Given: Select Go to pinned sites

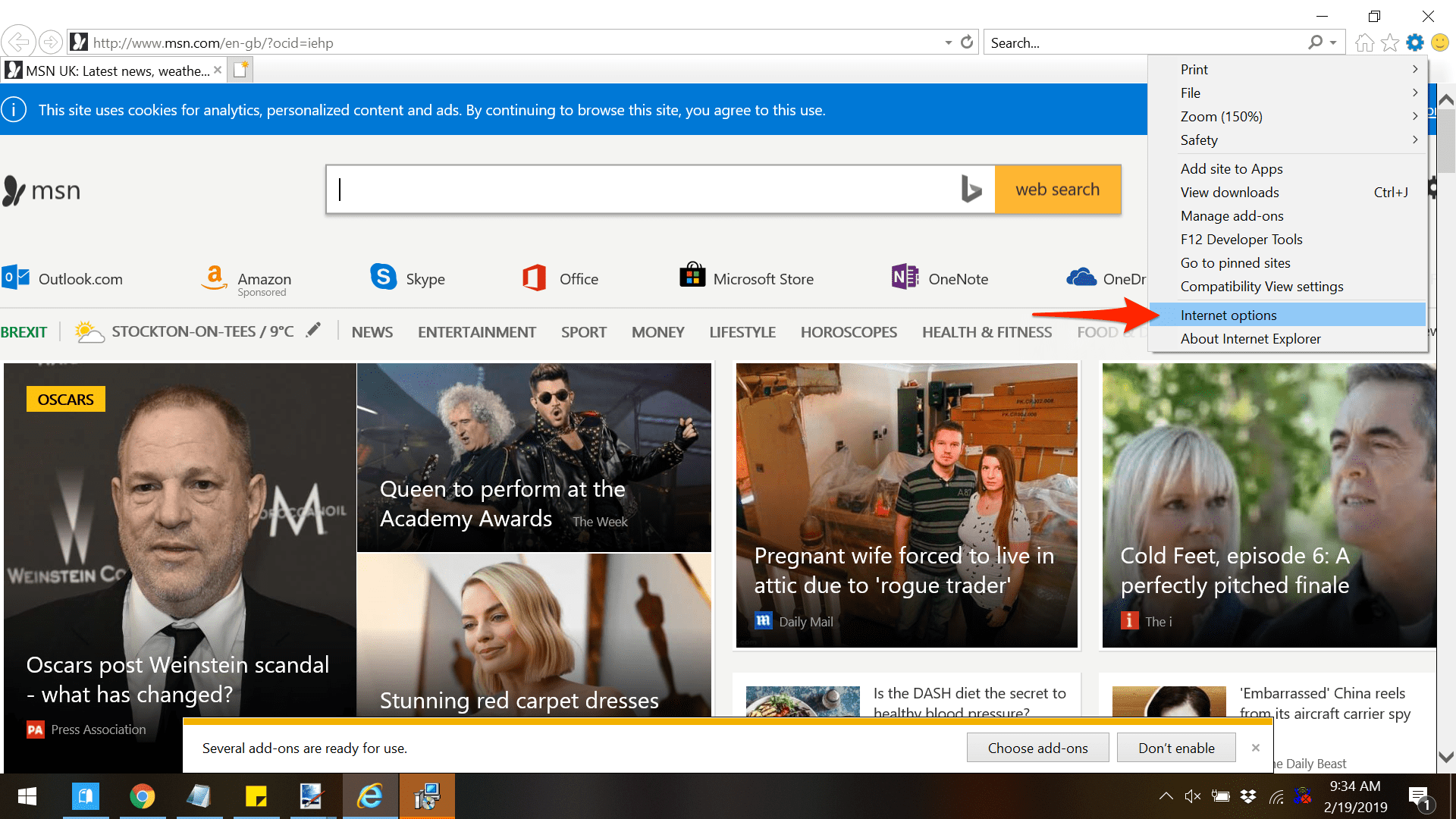Looking at the screenshot, I should (1288, 262).
